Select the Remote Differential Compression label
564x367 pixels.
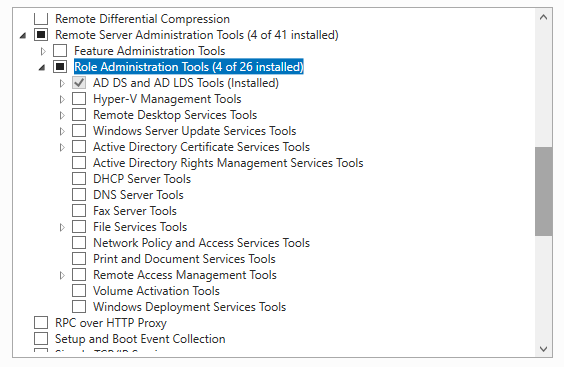tap(142, 19)
